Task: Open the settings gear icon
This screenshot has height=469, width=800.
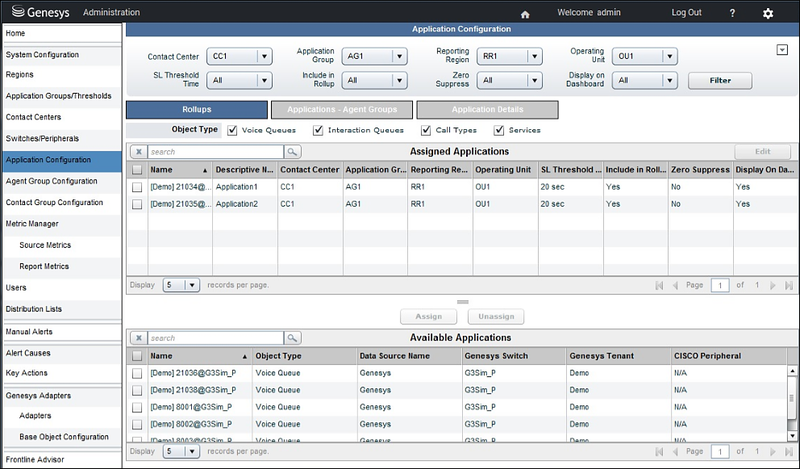Action: coord(768,13)
